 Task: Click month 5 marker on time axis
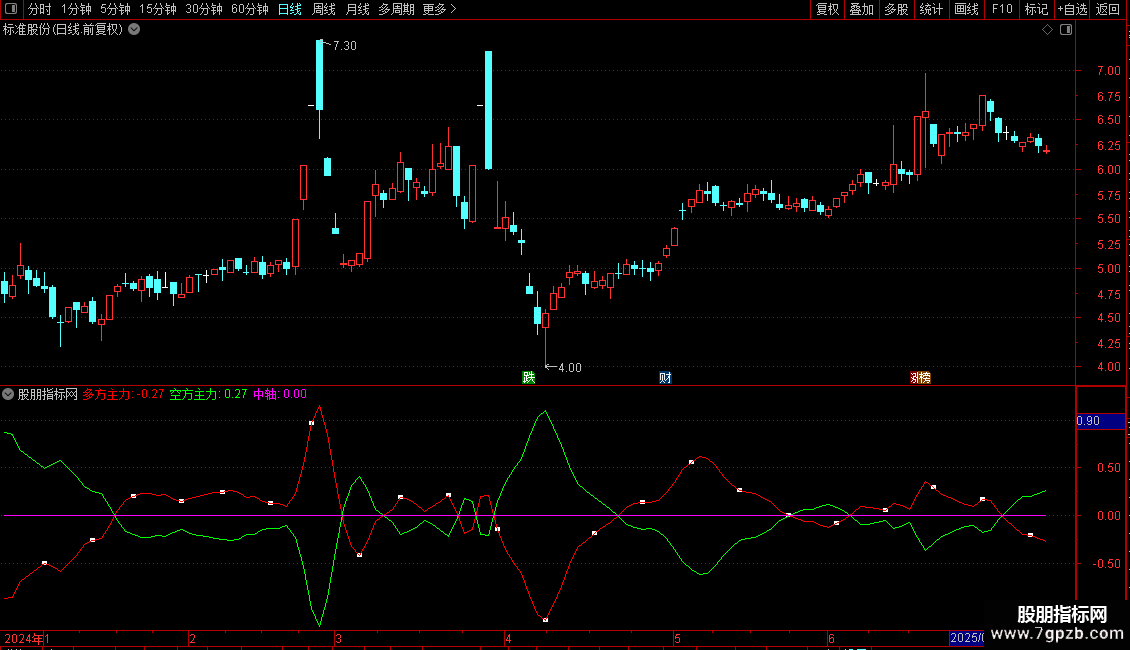[x=677, y=638]
